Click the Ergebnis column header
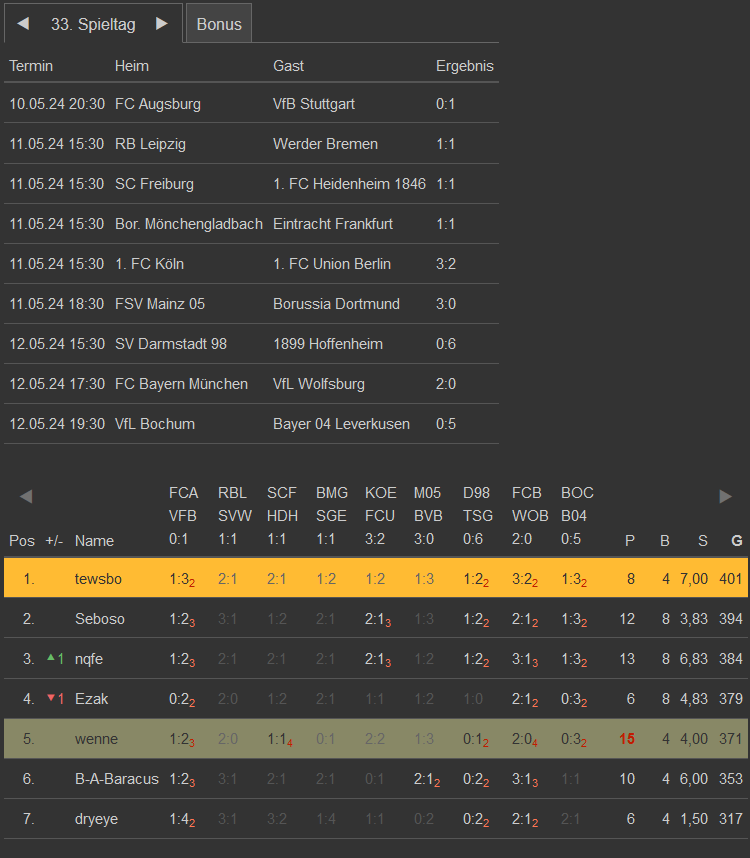The width and height of the screenshot is (750, 858). pos(464,66)
